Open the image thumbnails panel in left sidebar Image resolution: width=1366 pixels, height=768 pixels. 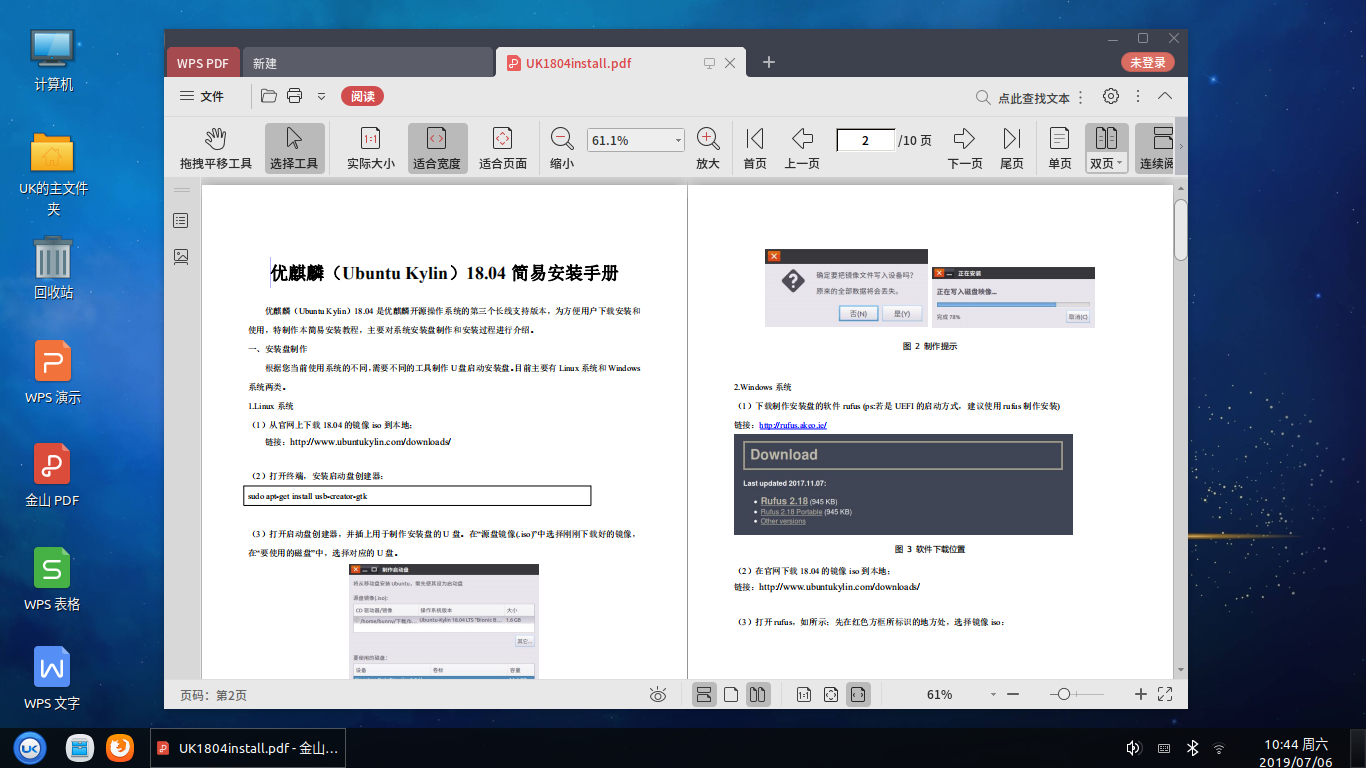181,257
